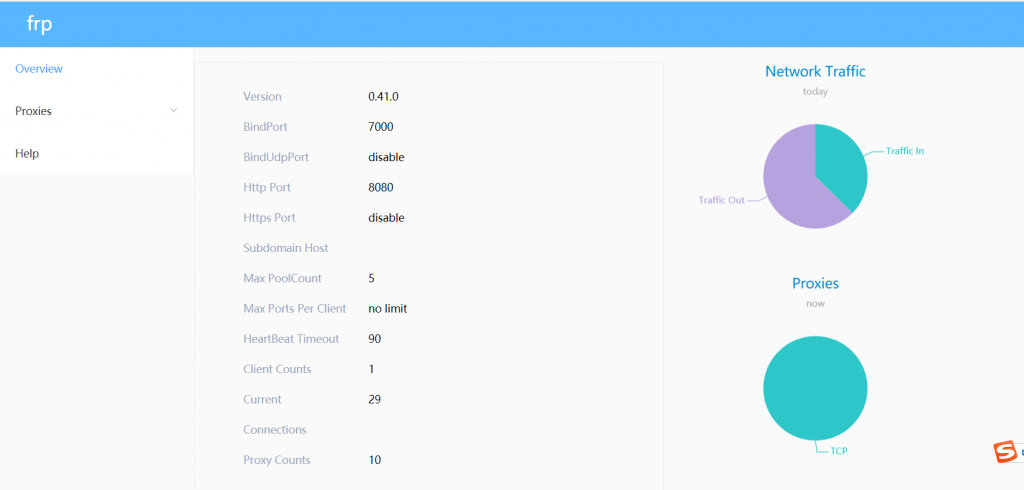Click the HeartBeat Timeout value 90
The image size is (1024, 490).
[374, 339]
